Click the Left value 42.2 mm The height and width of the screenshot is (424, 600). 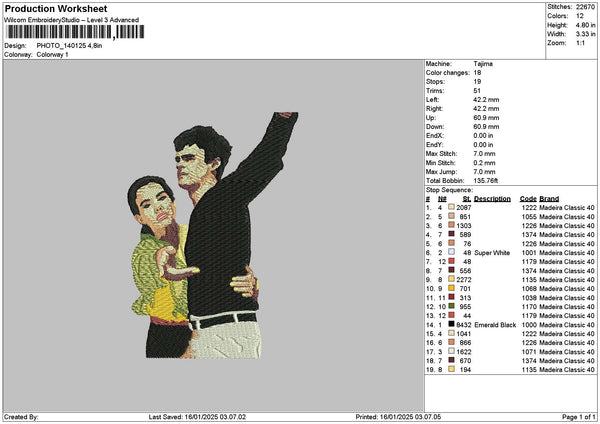(486, 99)
